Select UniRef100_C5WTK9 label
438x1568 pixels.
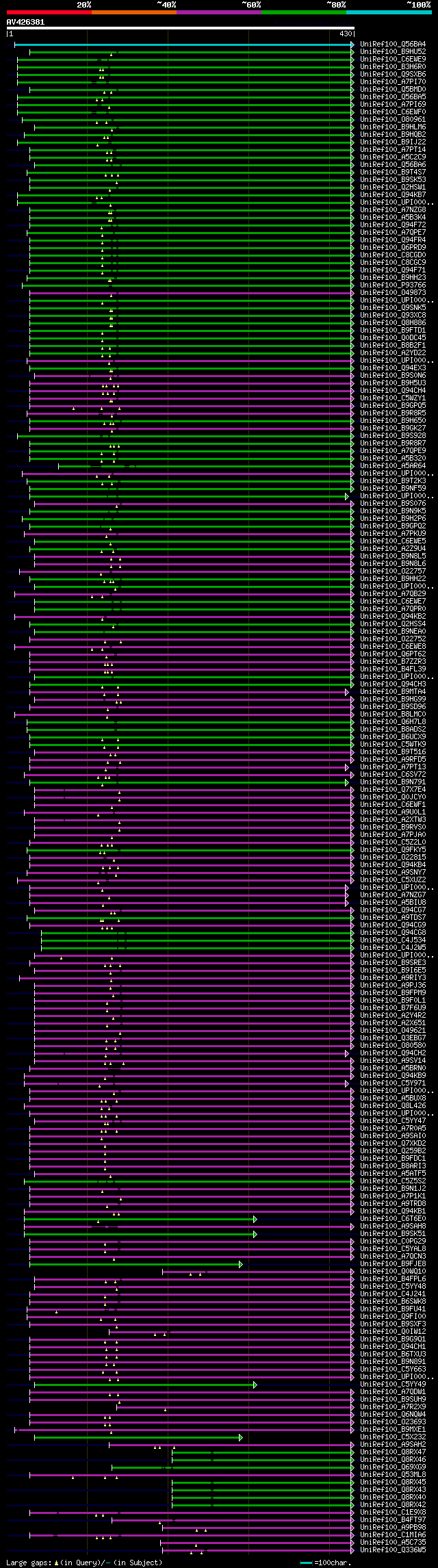393,745
